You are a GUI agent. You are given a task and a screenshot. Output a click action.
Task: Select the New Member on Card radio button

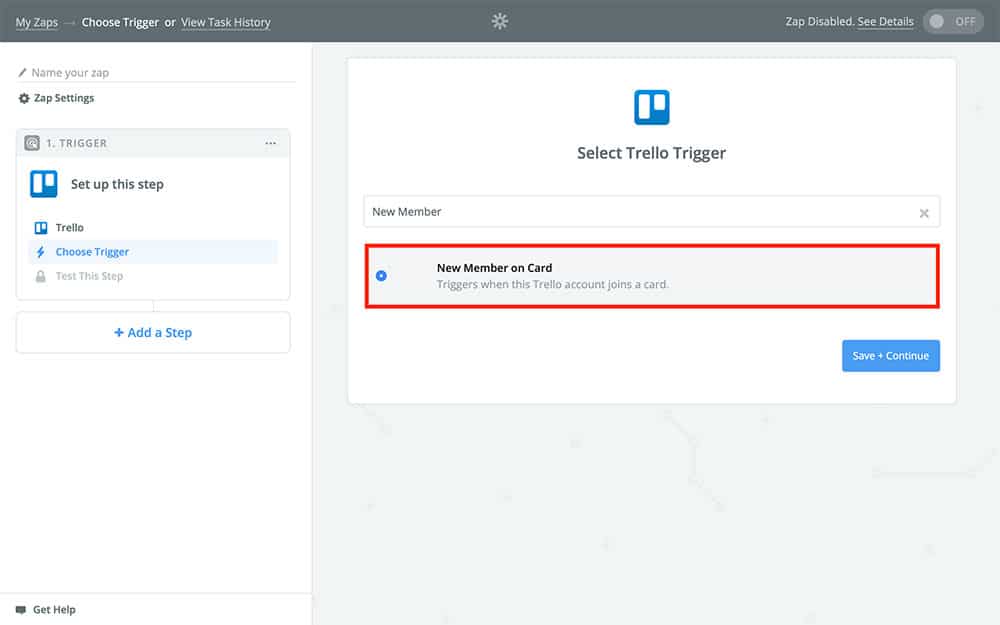point(381,276)
